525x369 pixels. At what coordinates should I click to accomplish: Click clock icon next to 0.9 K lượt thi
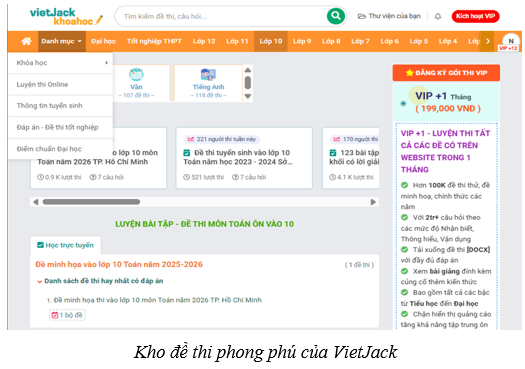click(41, 177)
